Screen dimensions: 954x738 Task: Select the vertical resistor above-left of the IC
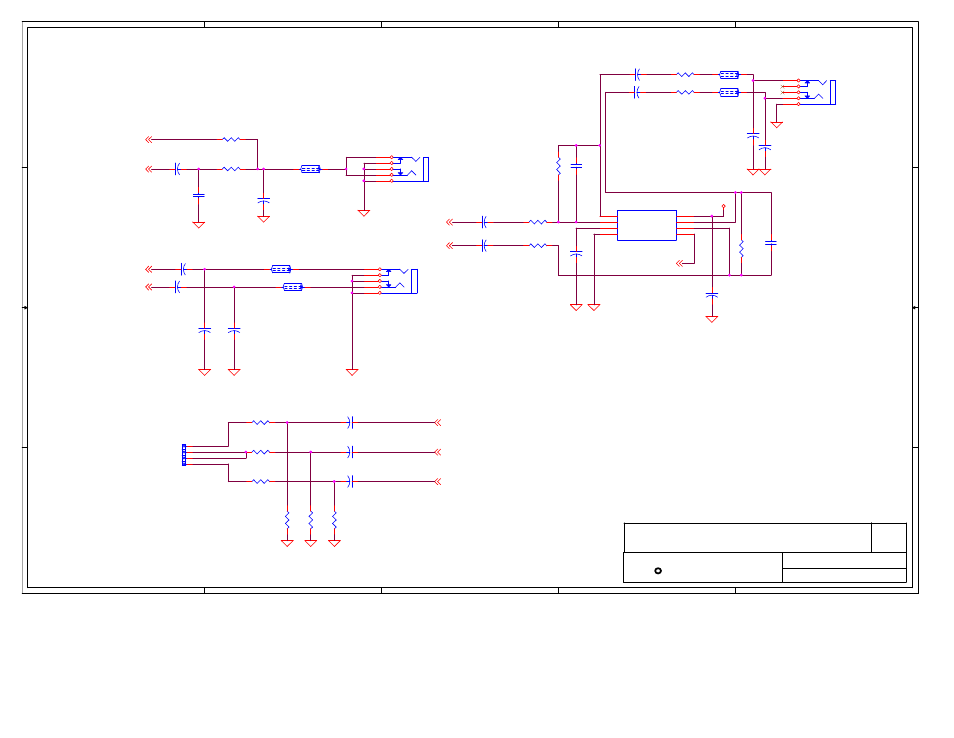click(x=559, y=166)
